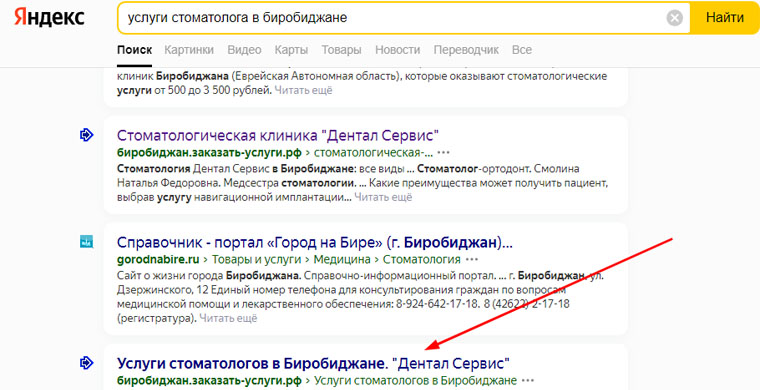Open the стоматологическая-... breadcrumb path
Screen dimensions: 760x390
pos(373,153)
